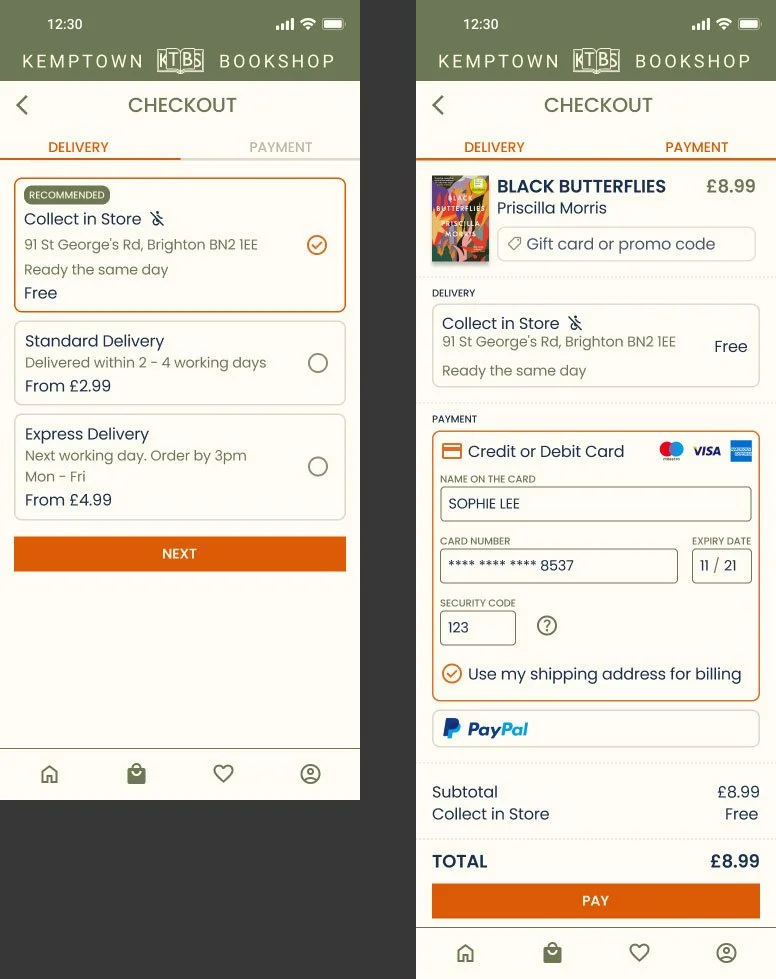776x979 pixels.
Task: Switch to the Payment tab on left screen
Action: tap(280, 147)
